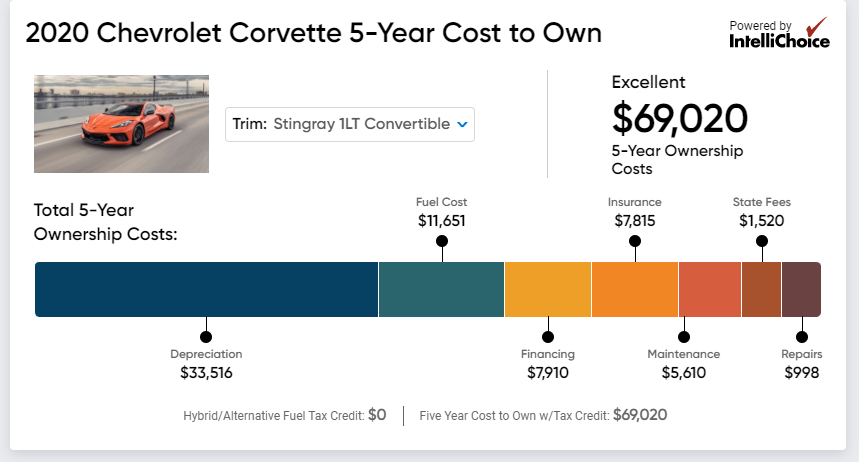Click the Insurance marker dot

(x=635, y=241)
